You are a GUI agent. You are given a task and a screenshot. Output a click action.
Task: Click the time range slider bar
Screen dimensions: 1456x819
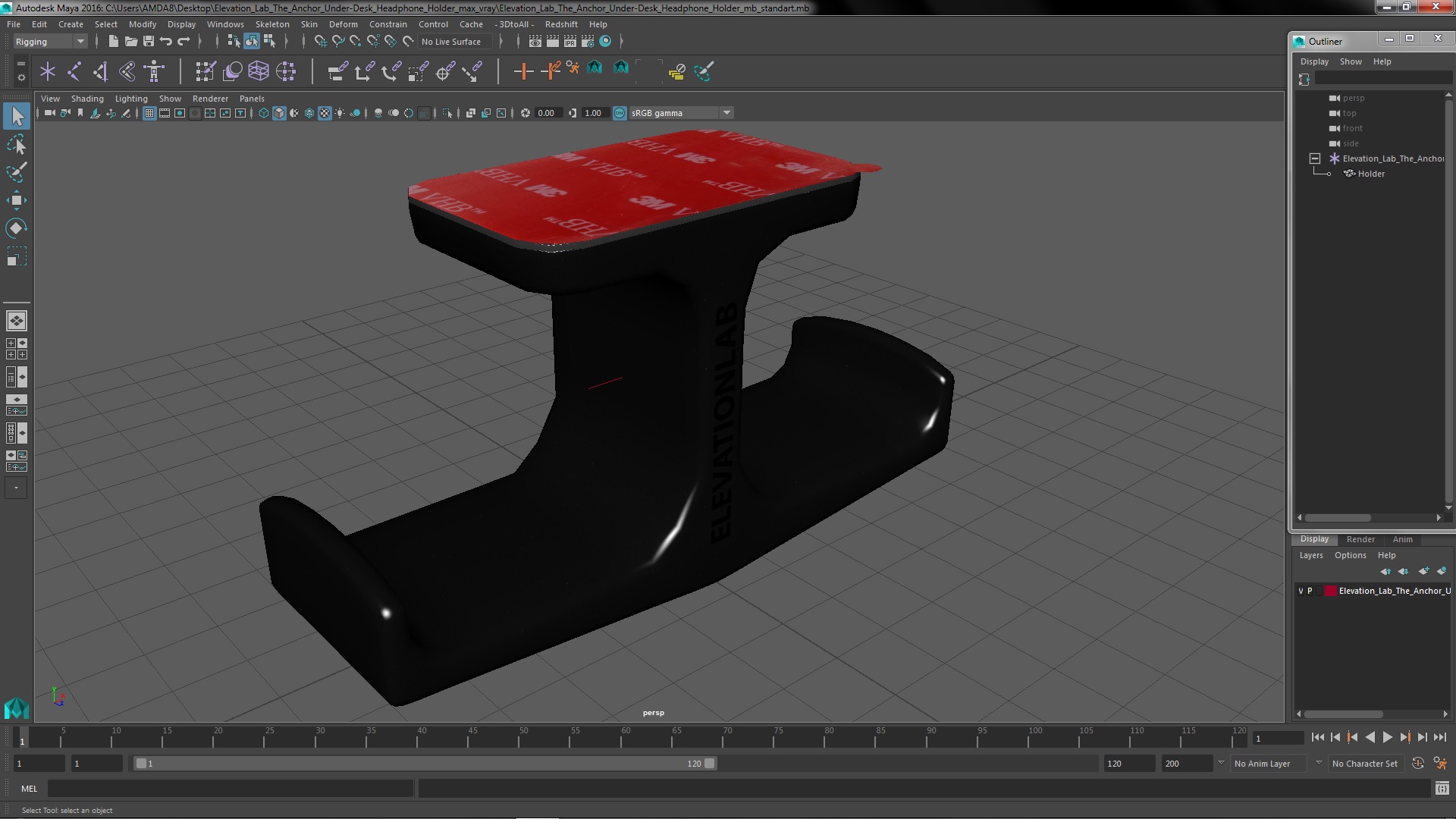[x=425, y=764]
